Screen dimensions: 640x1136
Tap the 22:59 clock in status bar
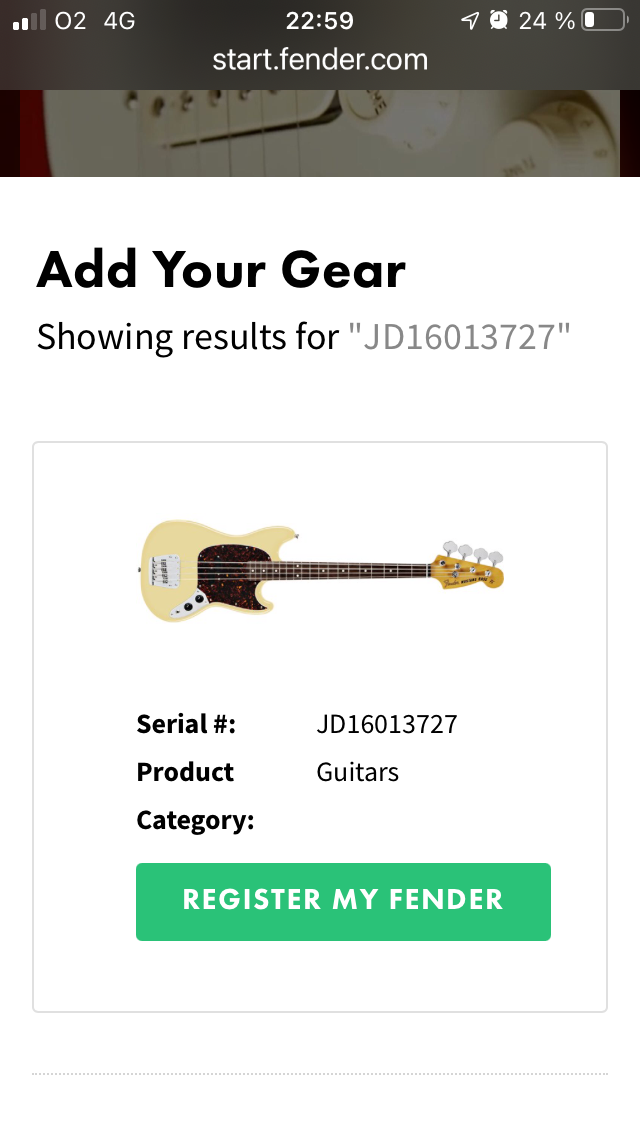[320, 20]
